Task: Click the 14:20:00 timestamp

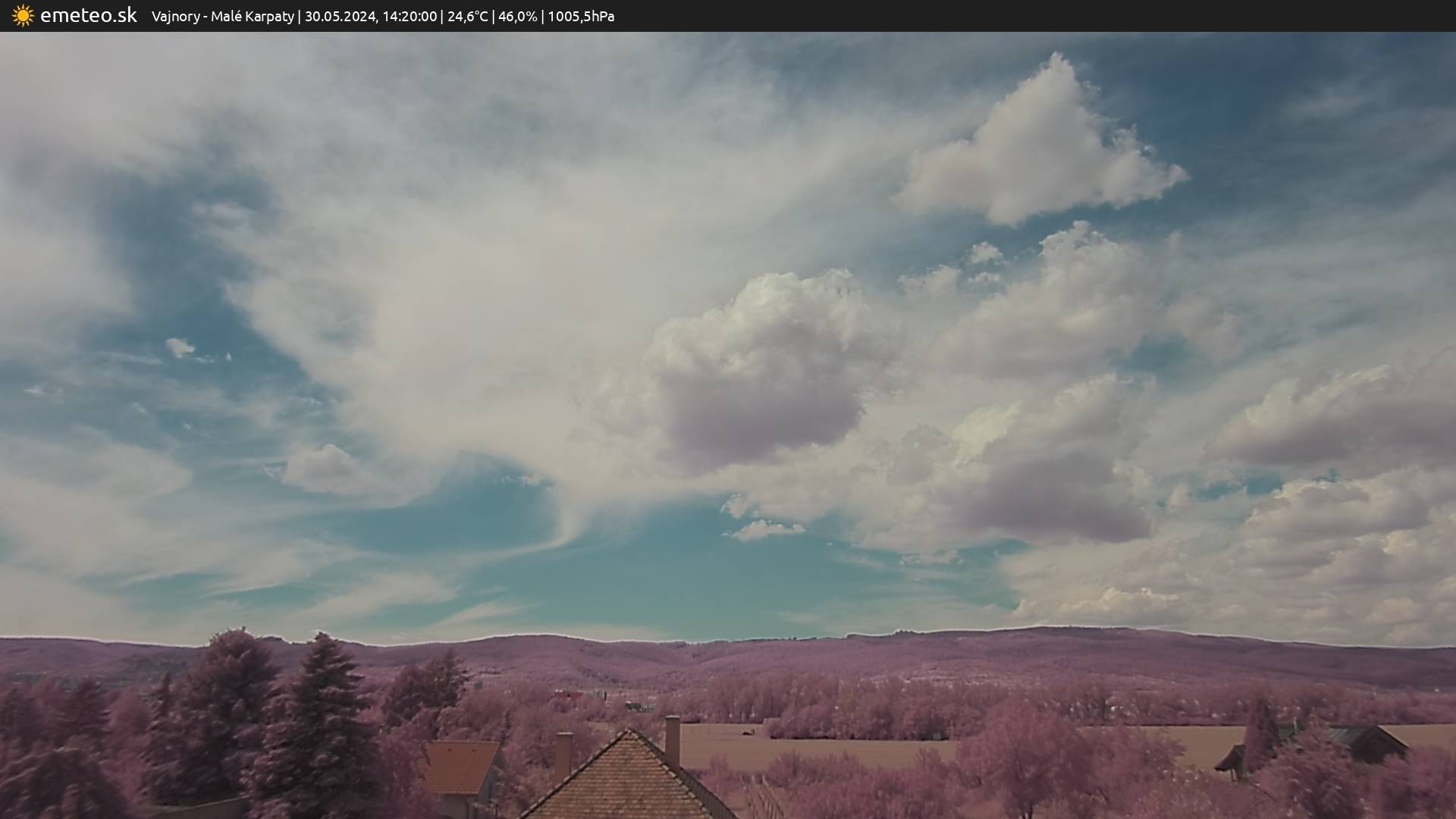Action: pyautogui.click(x=409, y=17)
